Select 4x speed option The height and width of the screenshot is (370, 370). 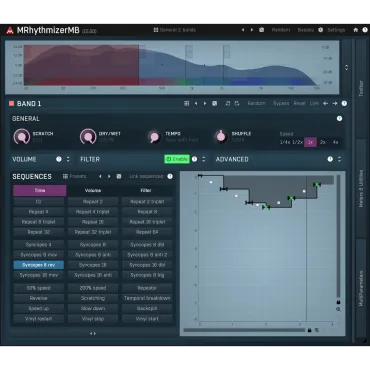(x=335, y=142)
